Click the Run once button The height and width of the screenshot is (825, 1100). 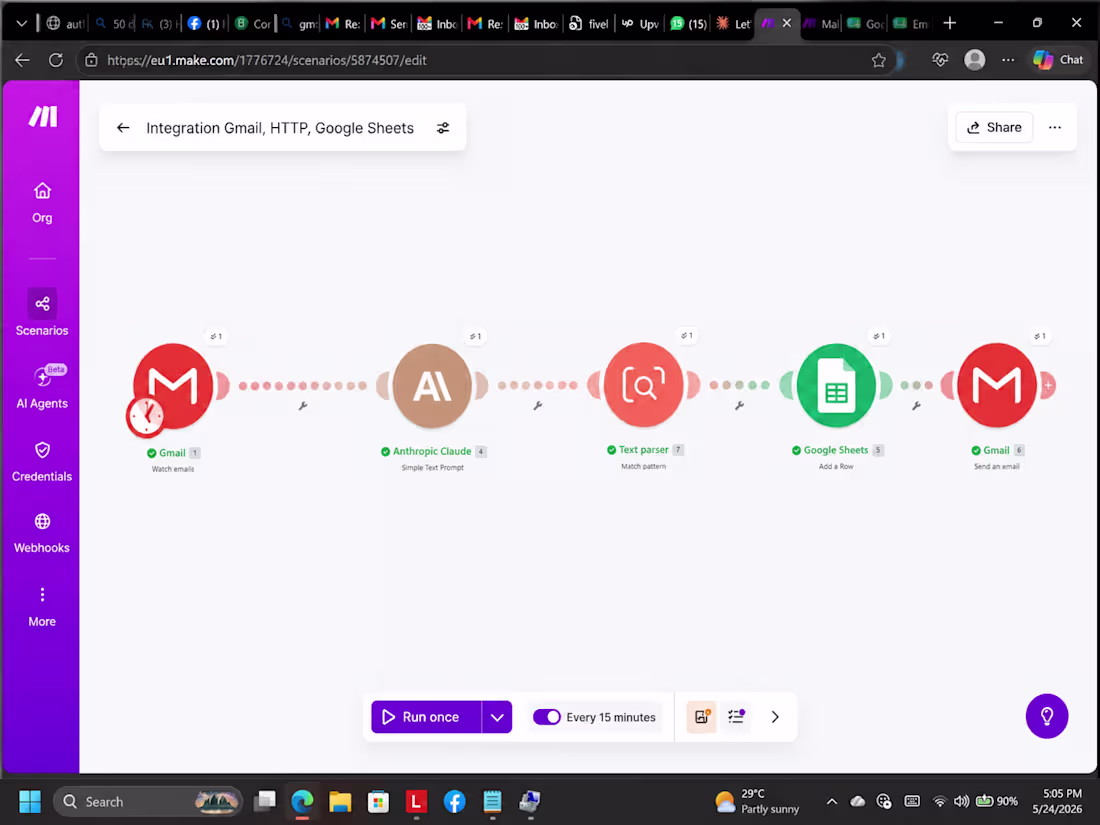pos(426,717)
